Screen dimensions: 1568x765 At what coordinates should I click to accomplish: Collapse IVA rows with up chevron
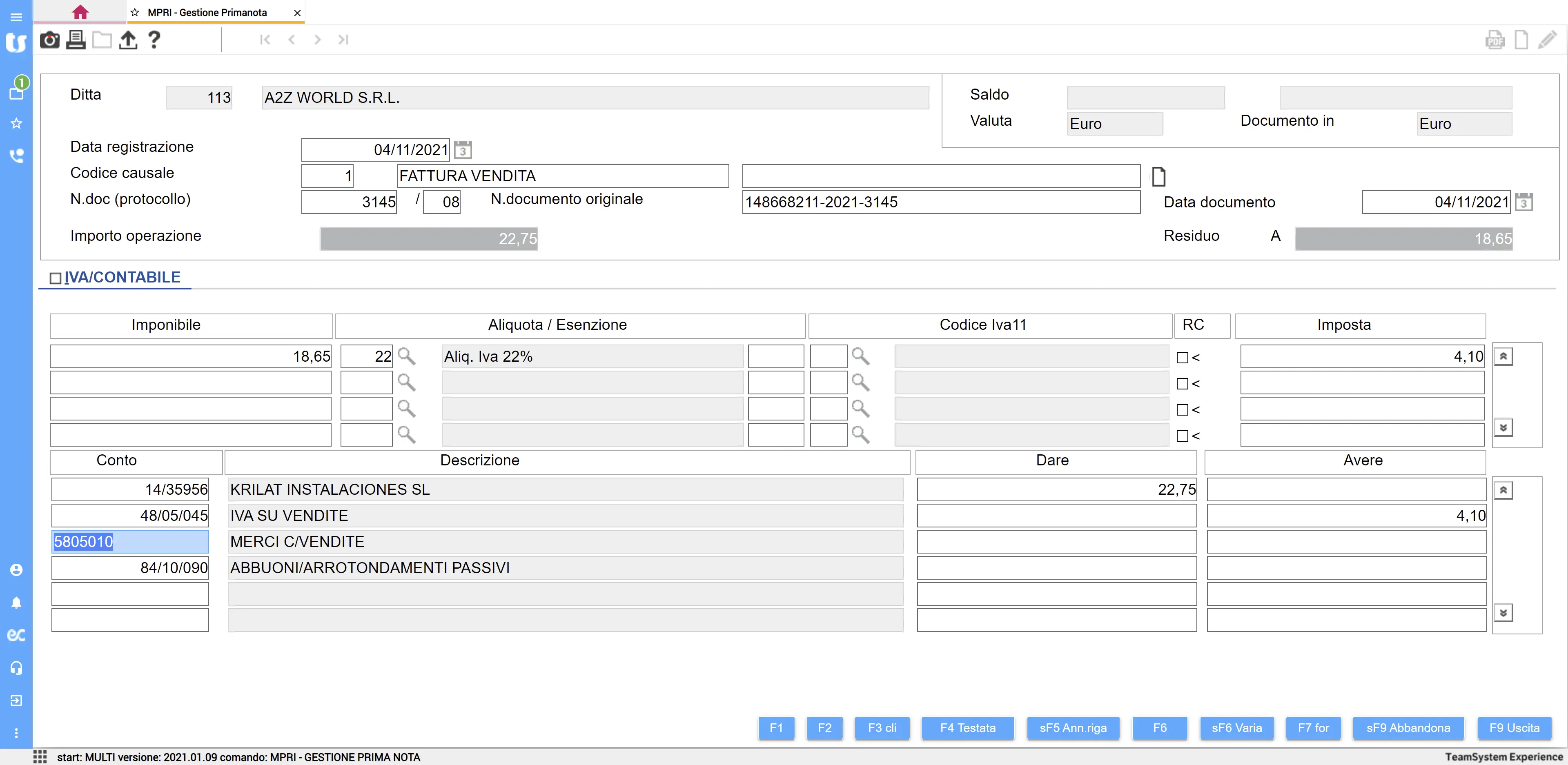(x=1503, y=357)
